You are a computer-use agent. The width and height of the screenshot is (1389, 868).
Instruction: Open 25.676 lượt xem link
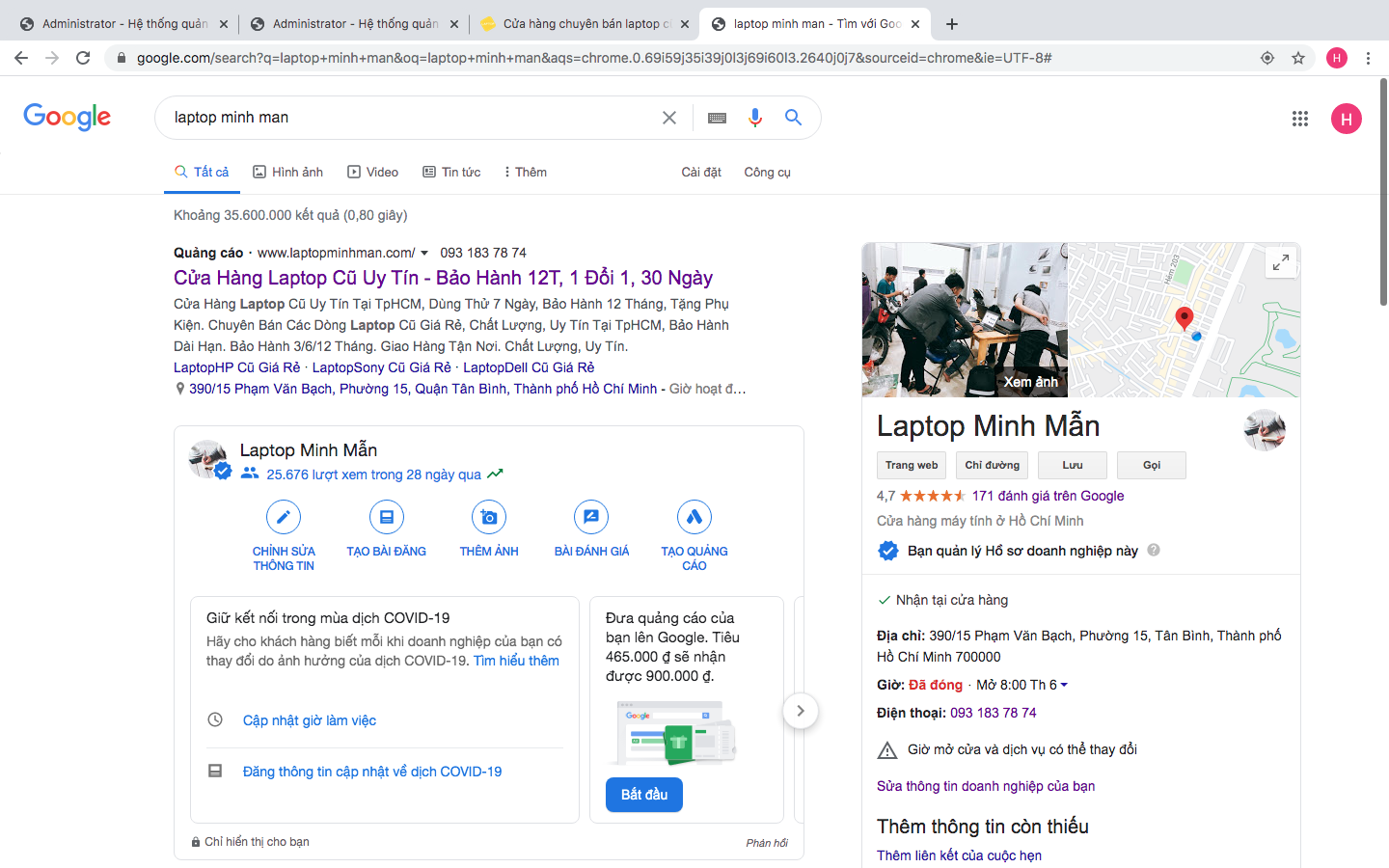pos(373,475)
